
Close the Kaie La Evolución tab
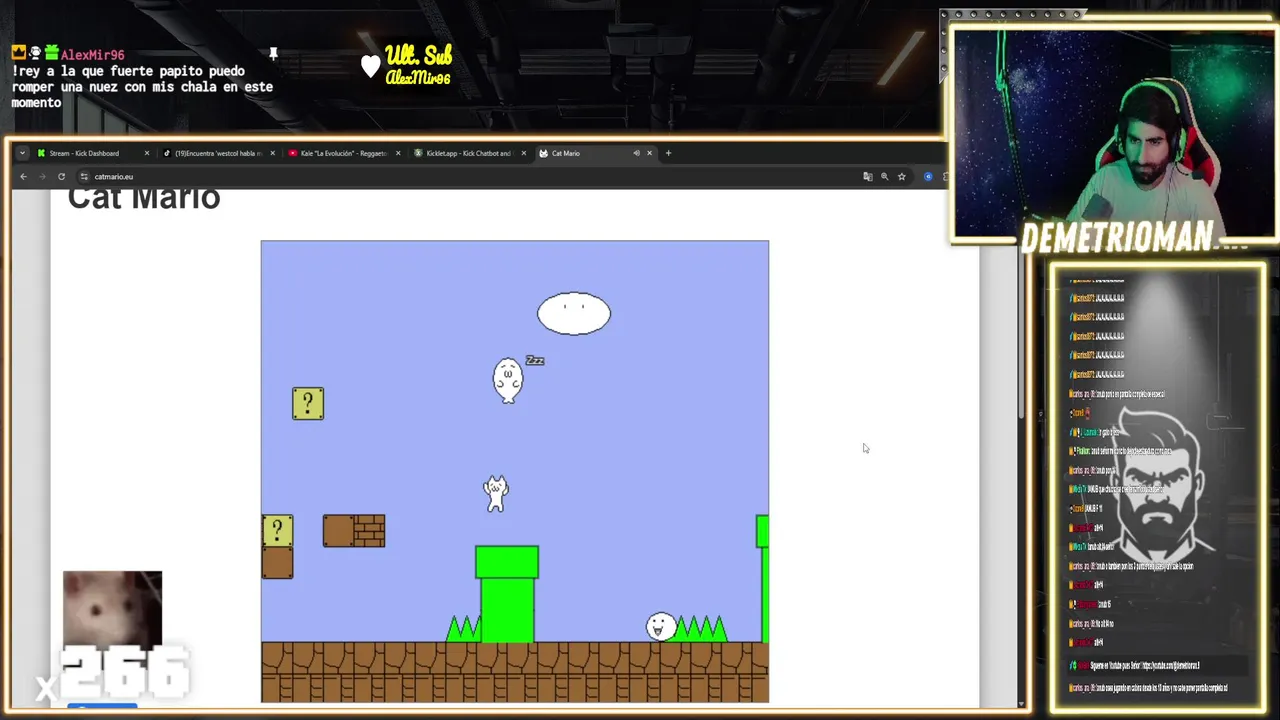click(x=398, y=153)
